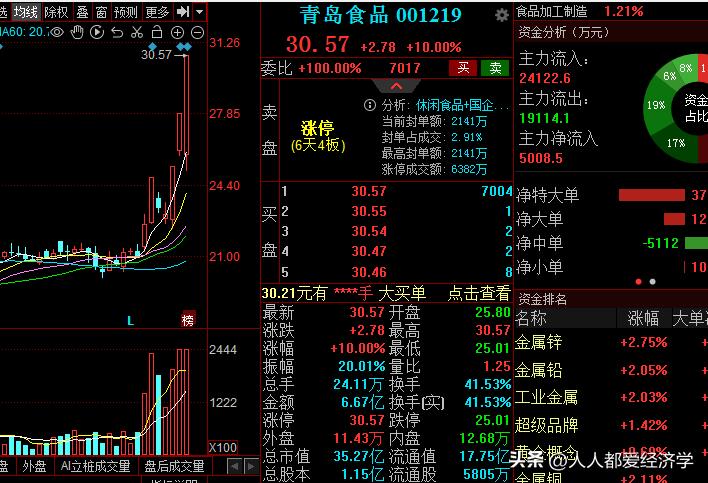Expand the order book with red chevron
This screenshot has height=483, width=708.
click(x=396, y=86)
